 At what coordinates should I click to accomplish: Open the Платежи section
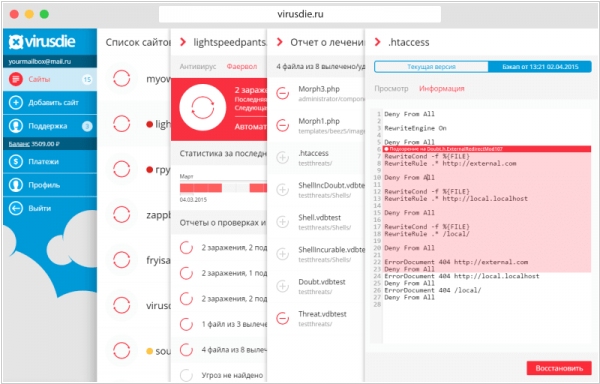point(50,162)
